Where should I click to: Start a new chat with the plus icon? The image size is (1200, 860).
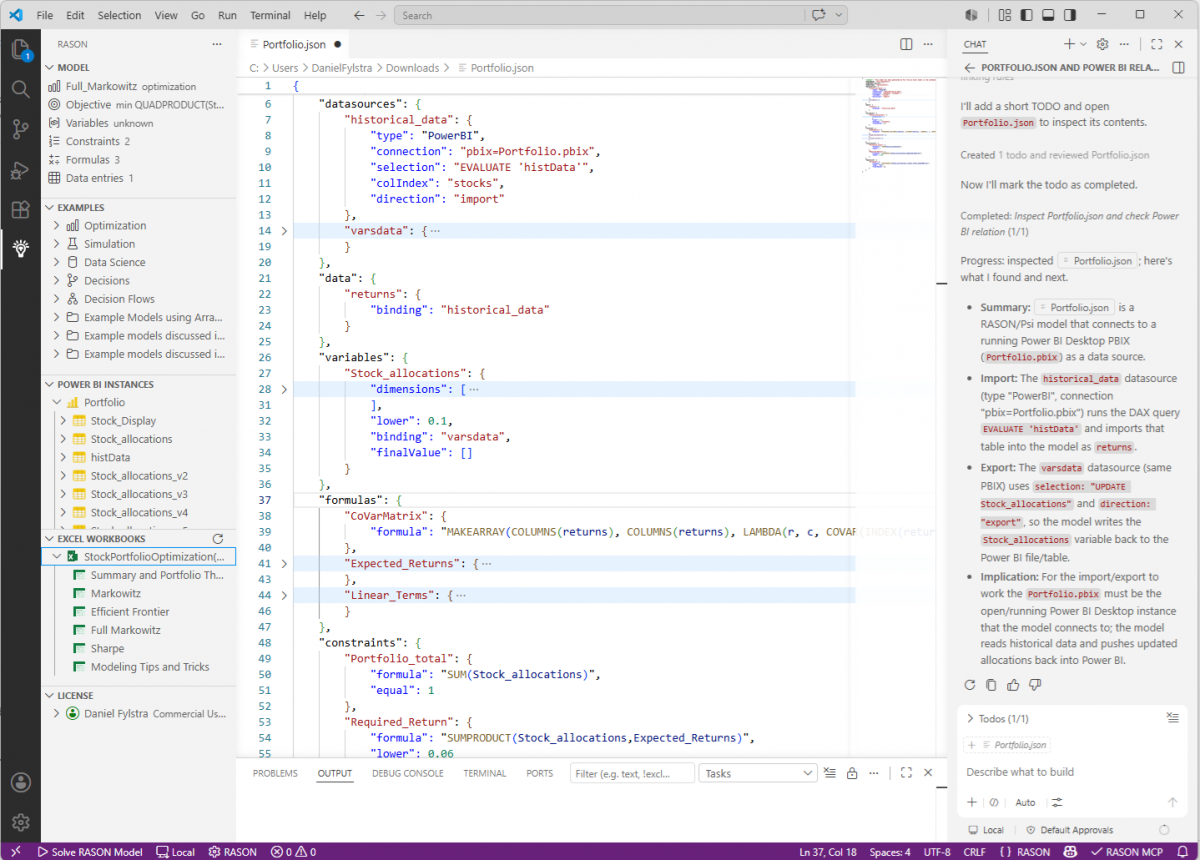[1069, 44]
